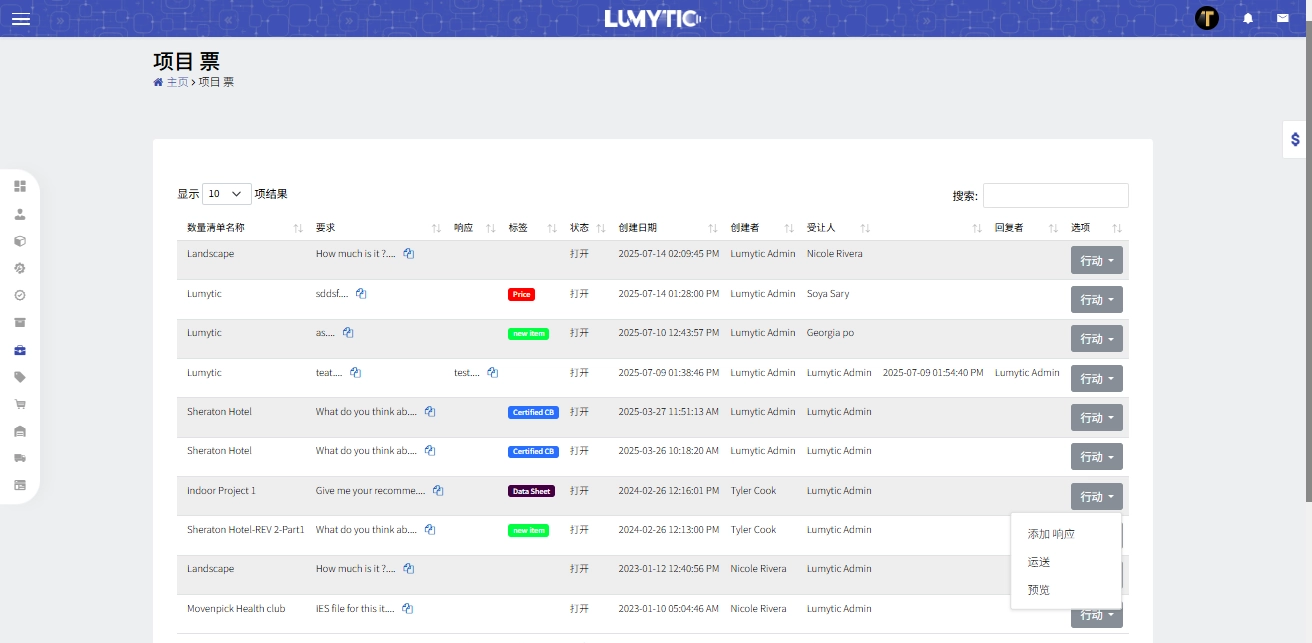
Task: Sort by 要求 column
Action: [x=436, y=228]
